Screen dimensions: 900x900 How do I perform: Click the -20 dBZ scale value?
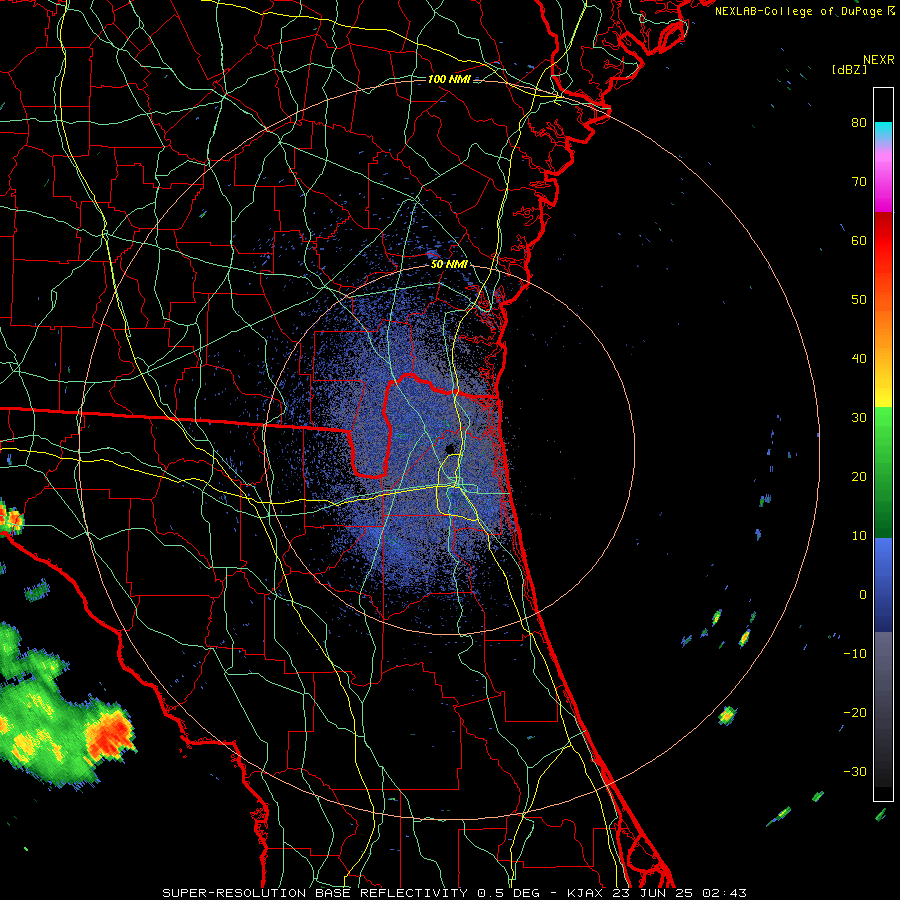coord(855,713)
